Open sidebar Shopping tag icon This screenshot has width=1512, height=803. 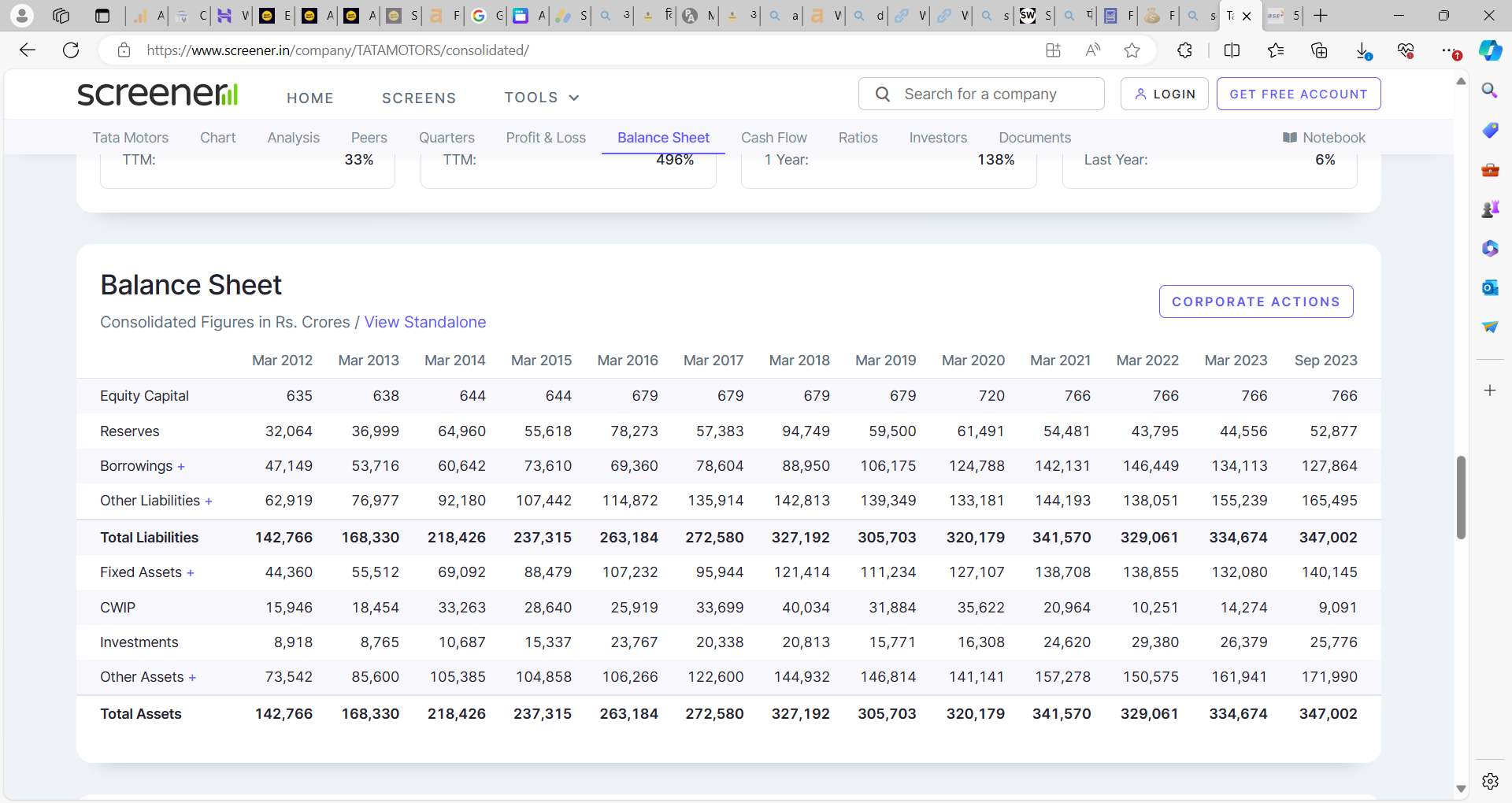pyautogui.click(x=1490, y=130)
